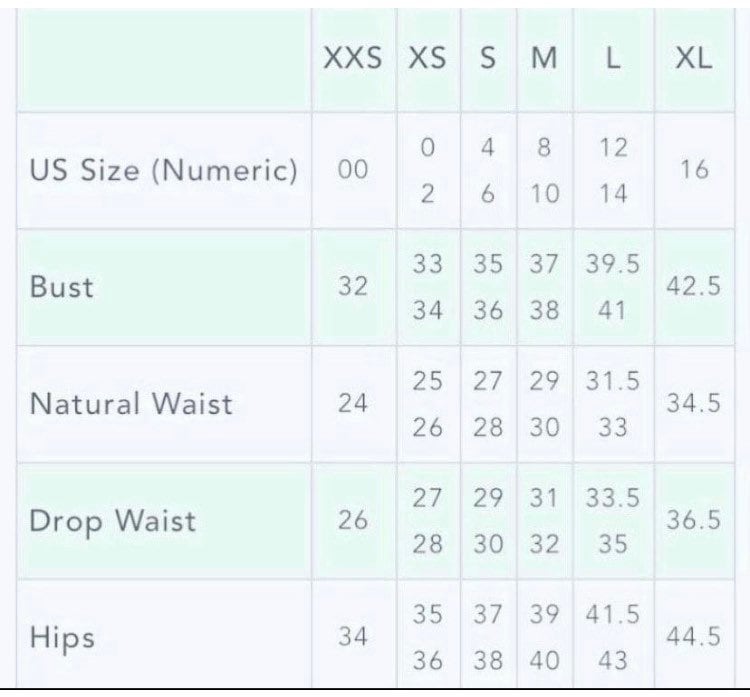Select the XL size column header
This screenshot has width=750, height=697.
693,59
